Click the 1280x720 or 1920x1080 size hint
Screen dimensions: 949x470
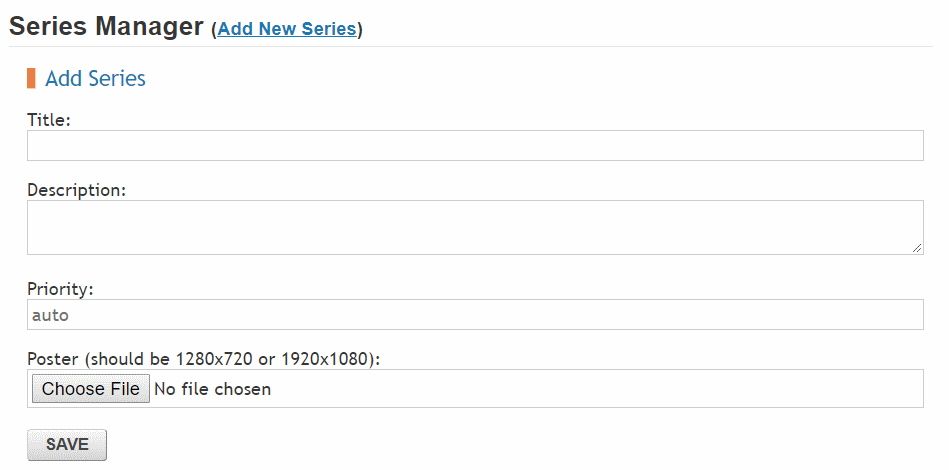click(277, 359)
